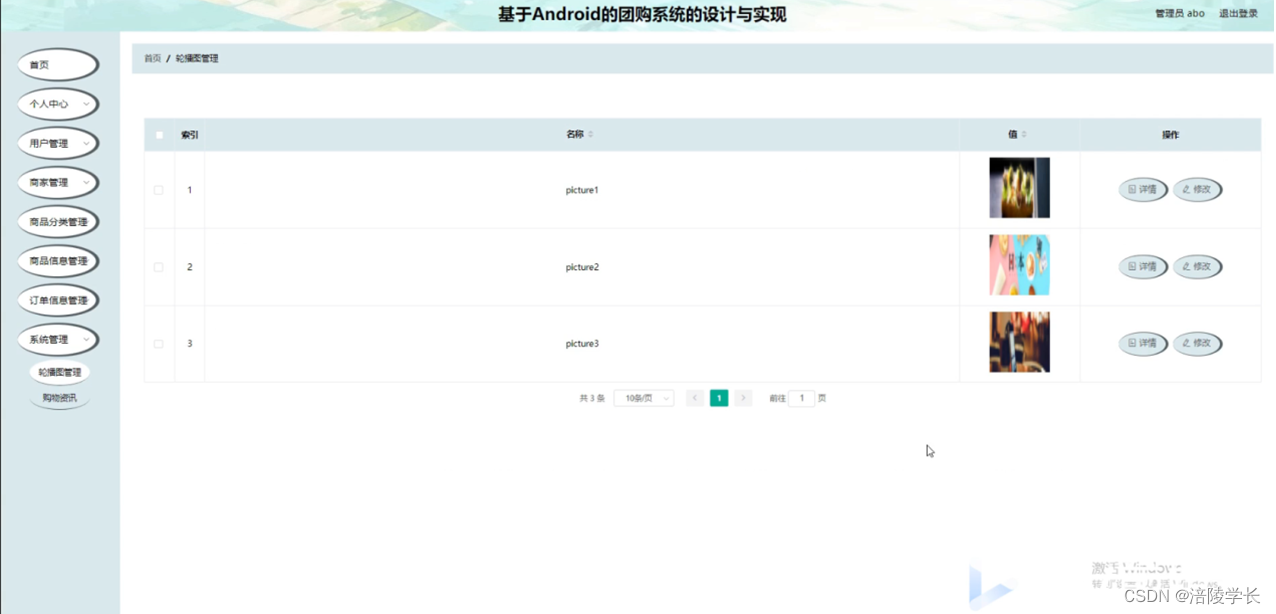Viewport: 1276px width, 614px height.
Task: Click 详情 button for picture1
Action: (1143, 189)
